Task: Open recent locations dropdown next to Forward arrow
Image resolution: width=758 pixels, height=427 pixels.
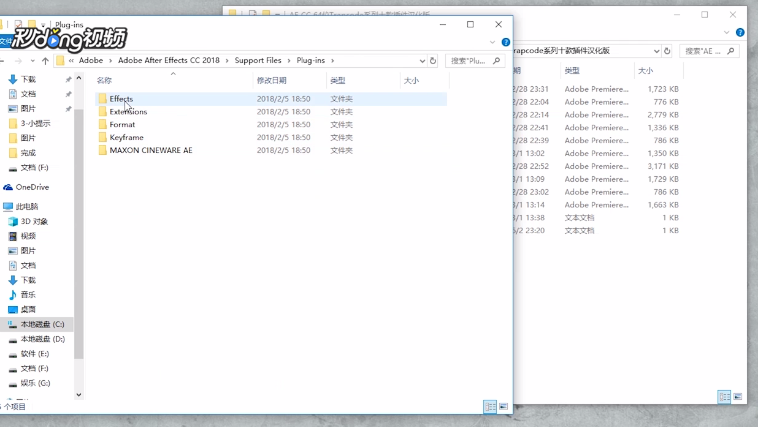Action: click(32, 61)
